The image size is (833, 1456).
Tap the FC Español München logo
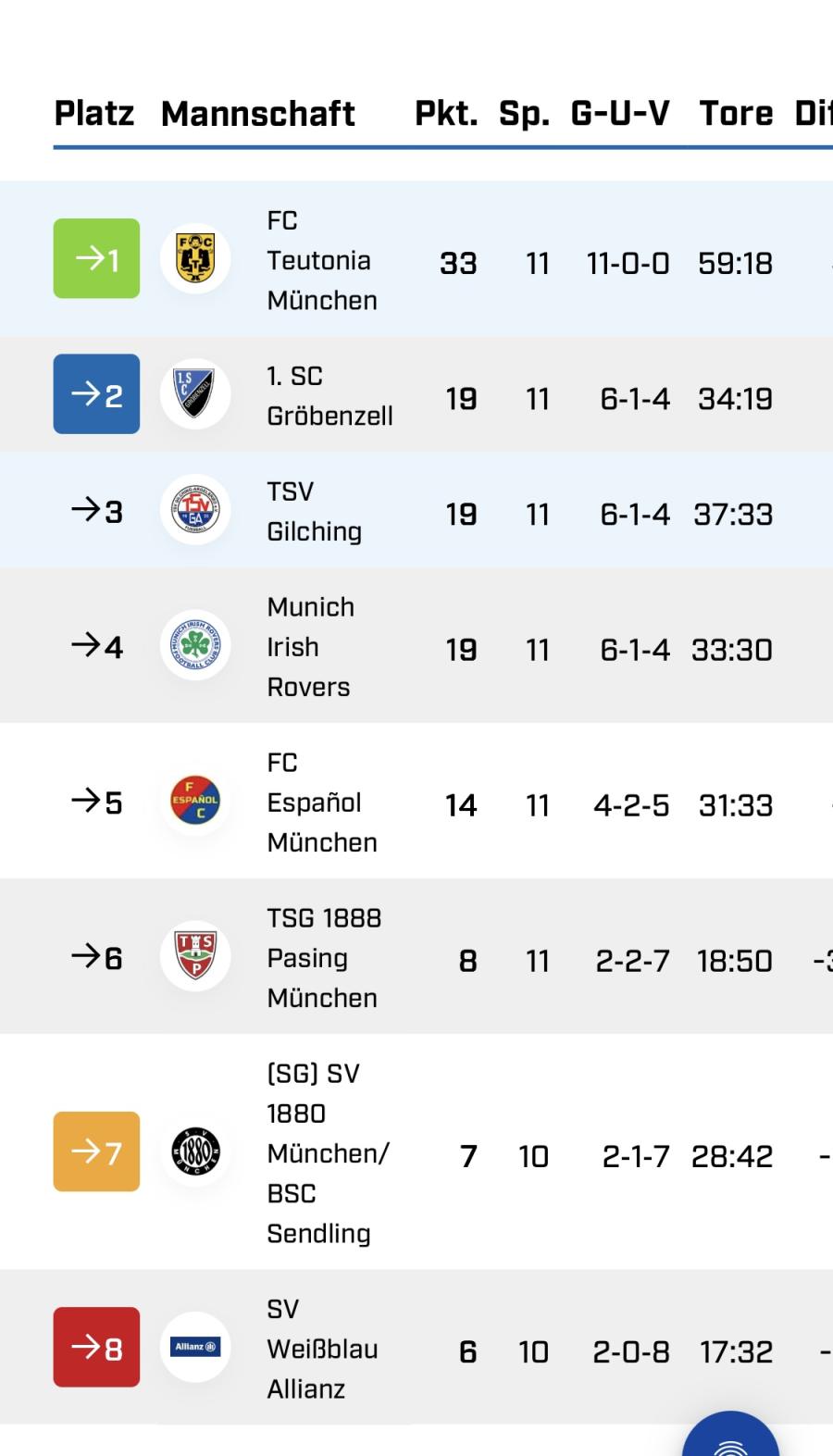click(195, 801)
